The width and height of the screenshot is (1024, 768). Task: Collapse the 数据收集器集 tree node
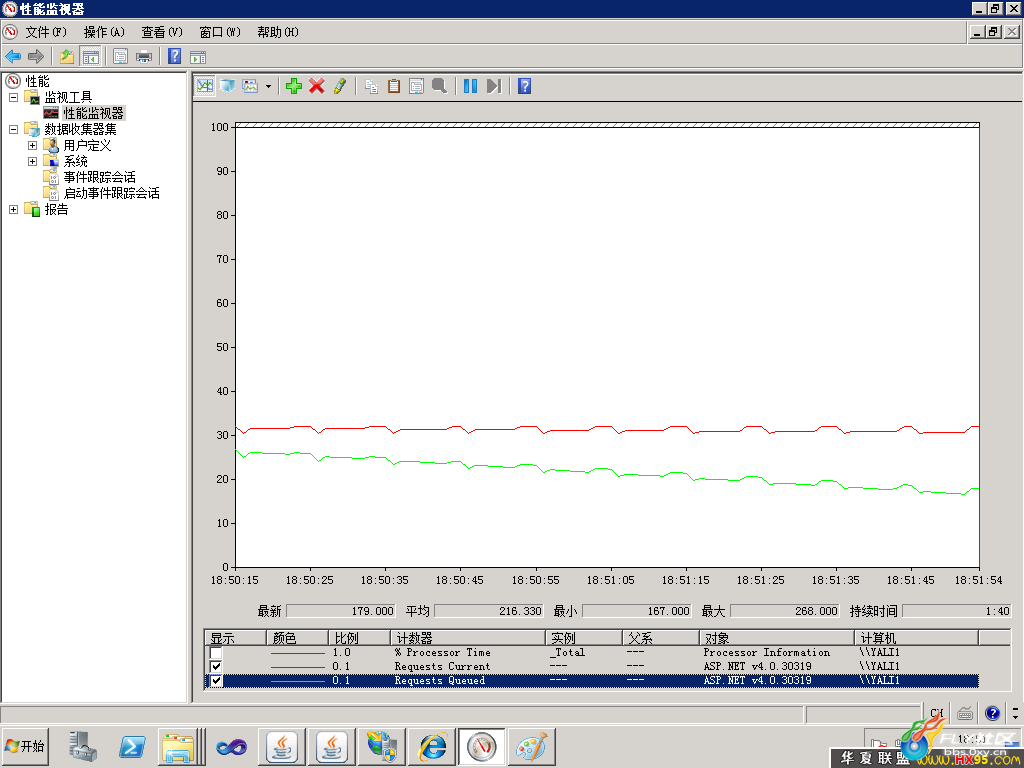pos(13,129)
